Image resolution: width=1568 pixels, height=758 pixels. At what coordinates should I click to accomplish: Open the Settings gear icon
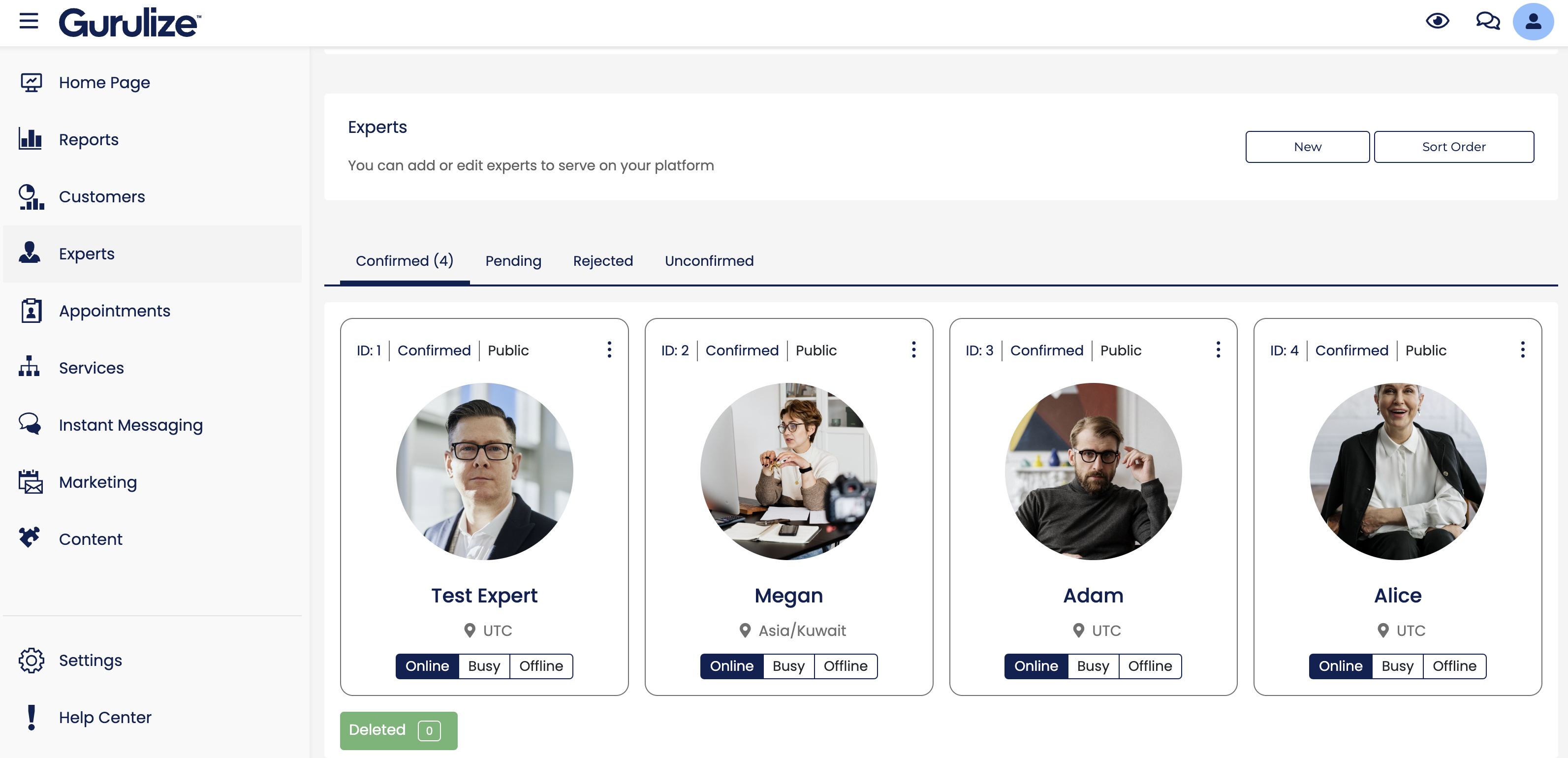coord(31,660)
